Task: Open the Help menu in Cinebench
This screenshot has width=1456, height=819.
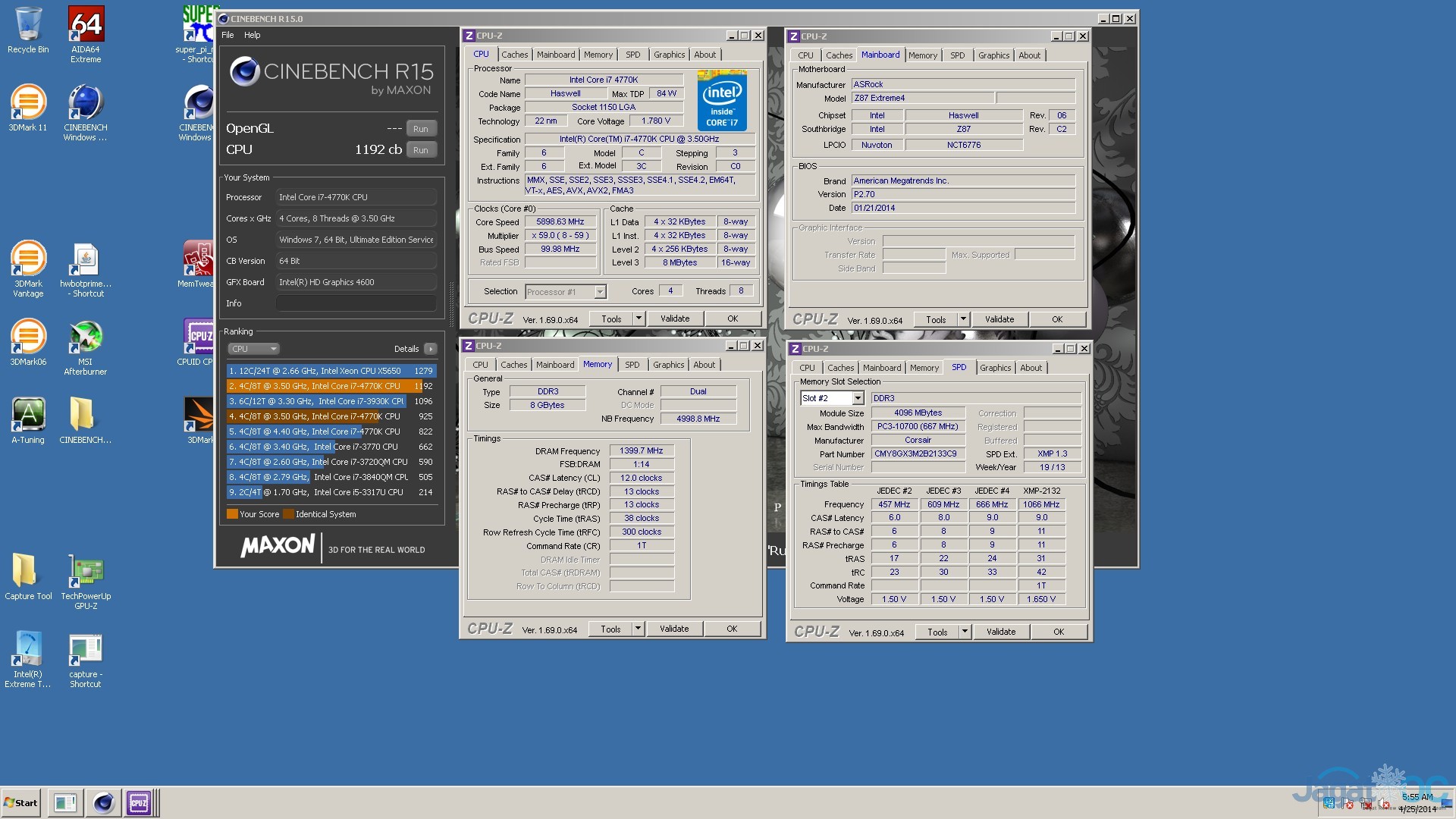Action: (253, 35)
